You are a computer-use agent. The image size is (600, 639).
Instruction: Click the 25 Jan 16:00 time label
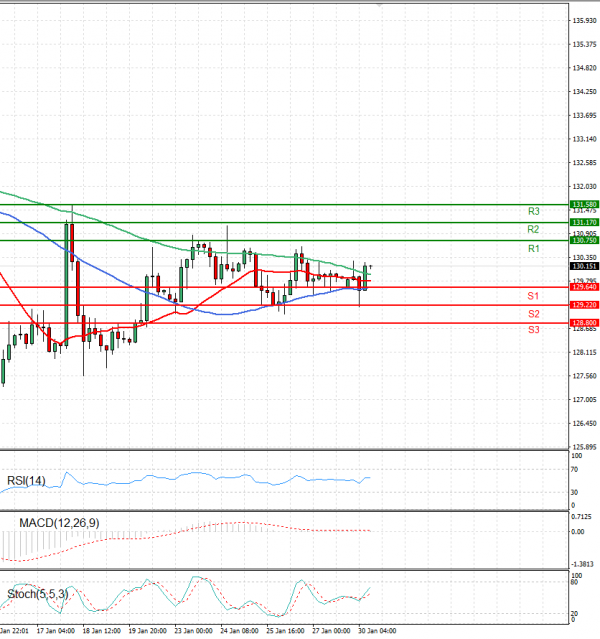(x=285, y=631)
